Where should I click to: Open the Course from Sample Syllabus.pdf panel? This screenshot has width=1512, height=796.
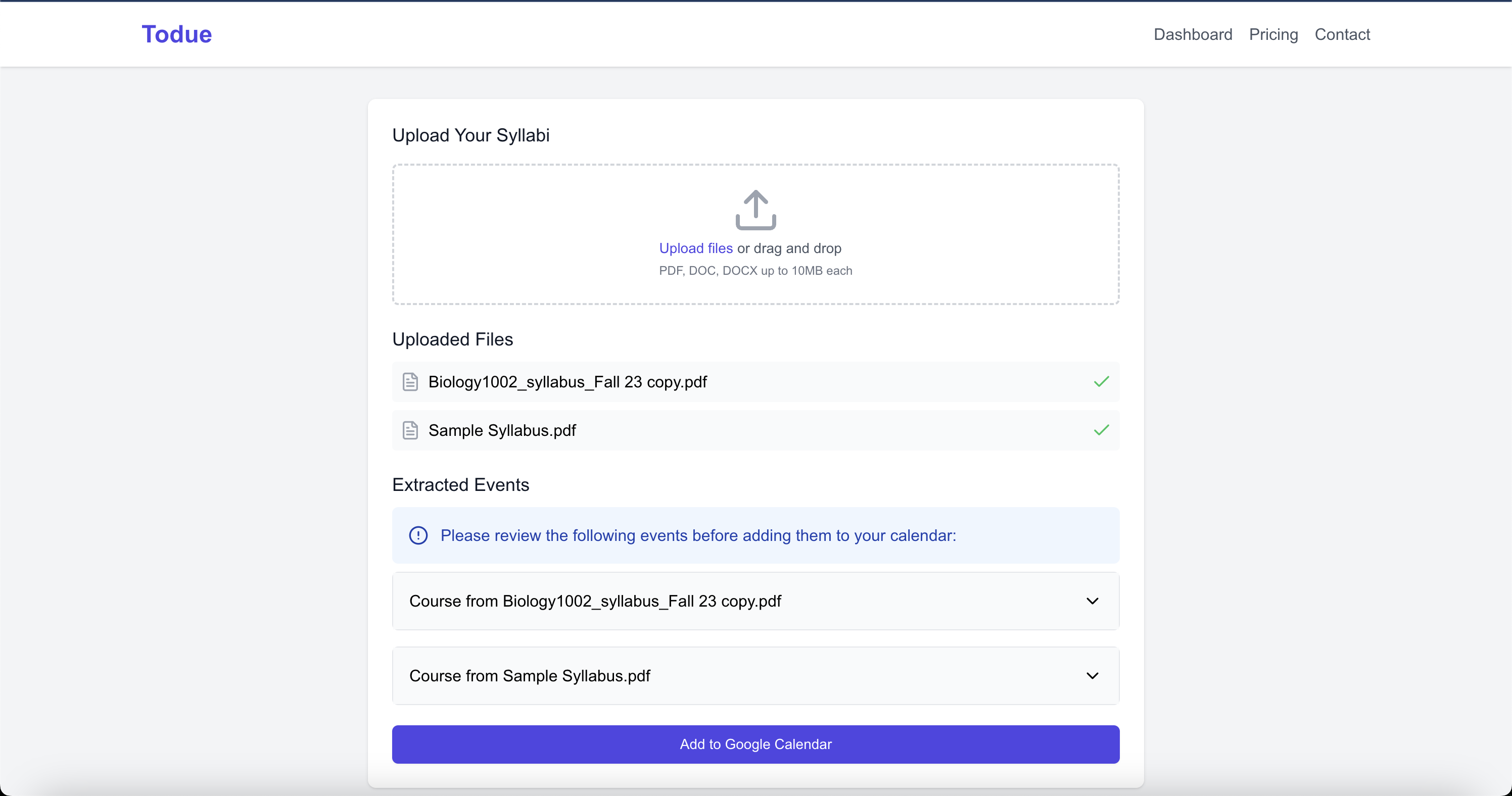[x=755, y=676]
